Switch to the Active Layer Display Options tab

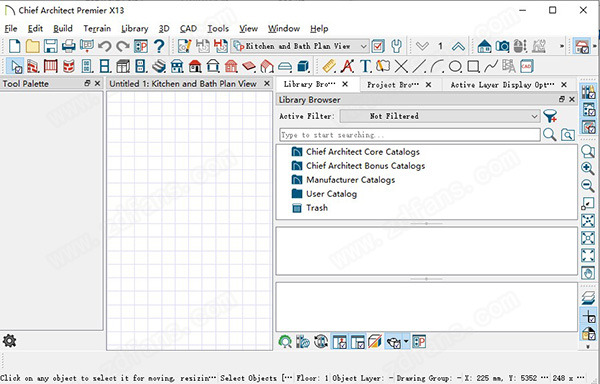coord(502,85)
